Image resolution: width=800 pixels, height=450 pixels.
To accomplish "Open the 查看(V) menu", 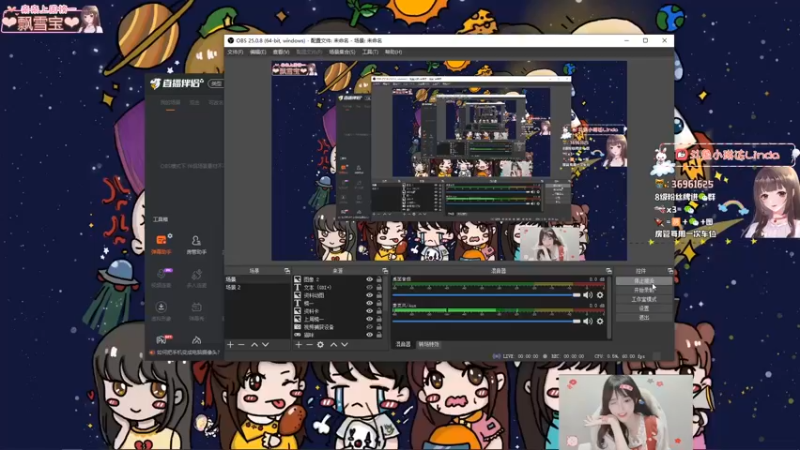I will pos(281,52).
